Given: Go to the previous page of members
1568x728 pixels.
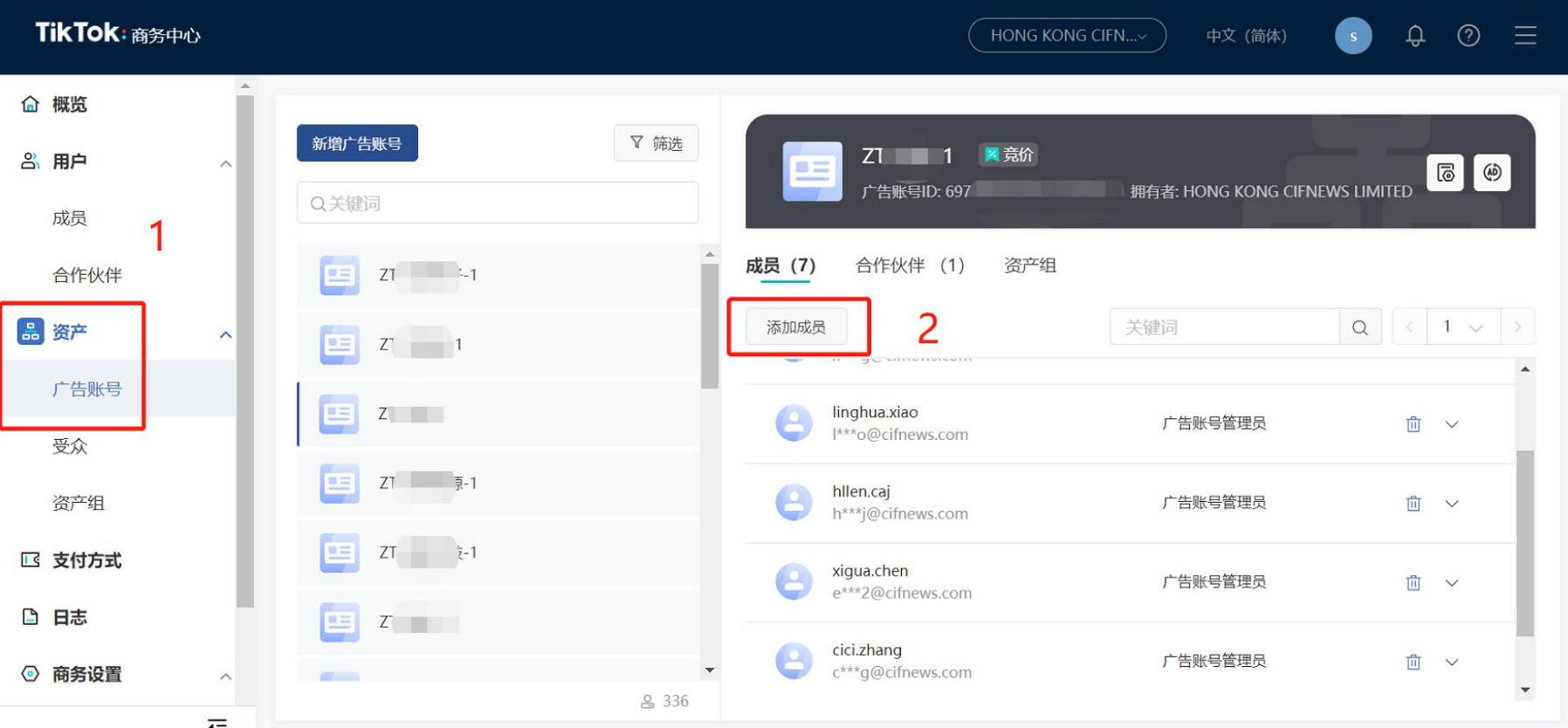Looking at the screenshot, I should point(1410,327).
